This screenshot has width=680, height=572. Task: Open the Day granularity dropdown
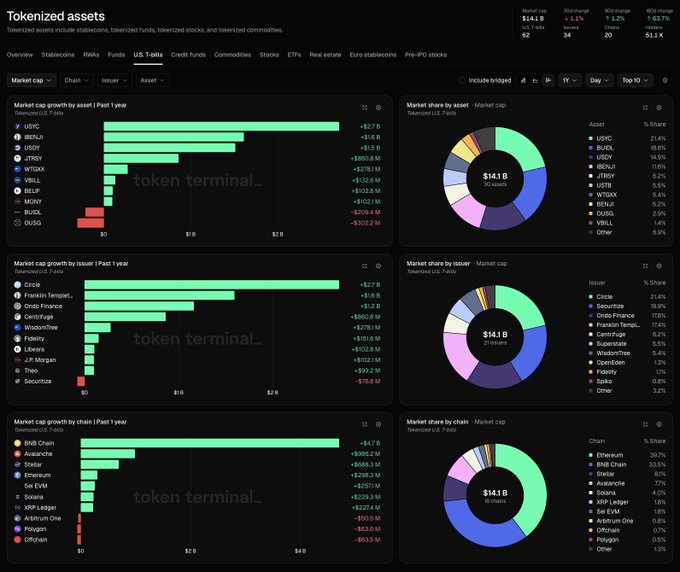point(599,80)
